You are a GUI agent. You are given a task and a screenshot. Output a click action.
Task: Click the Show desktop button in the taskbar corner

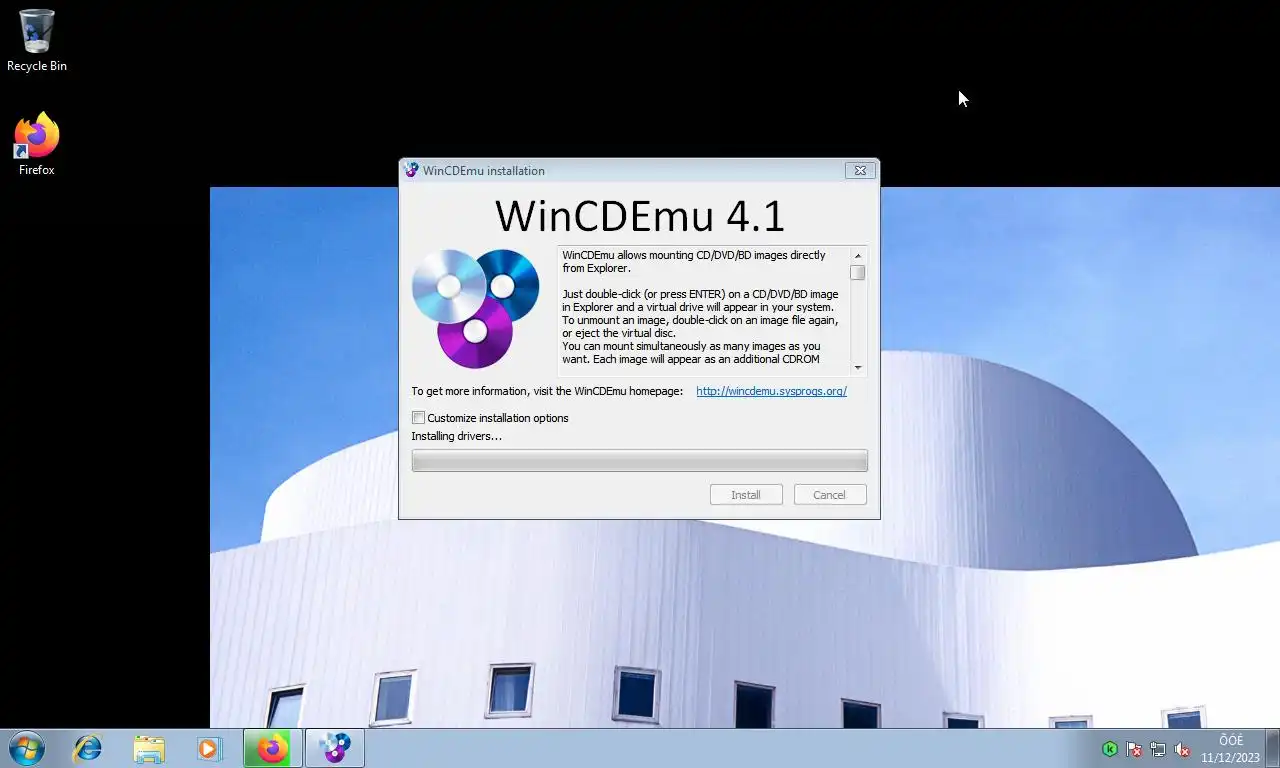(x=1273, y=748)
